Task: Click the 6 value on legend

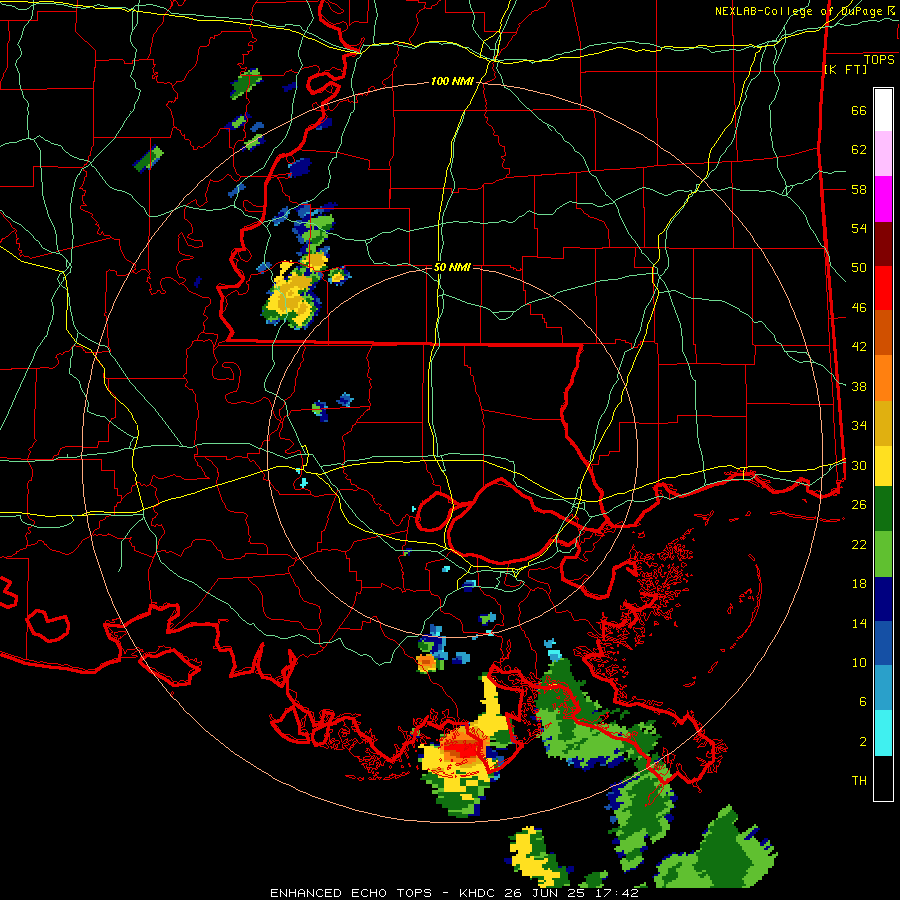Action: 862,702
